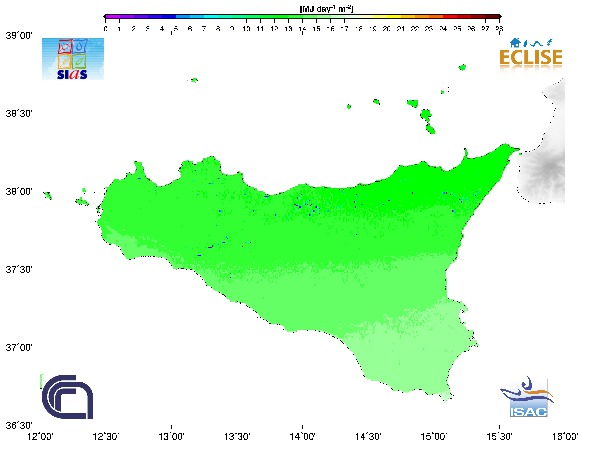The image size is (600, 450).
Task: Click the 15°30' longitude label
Action: tap(499, 437)
